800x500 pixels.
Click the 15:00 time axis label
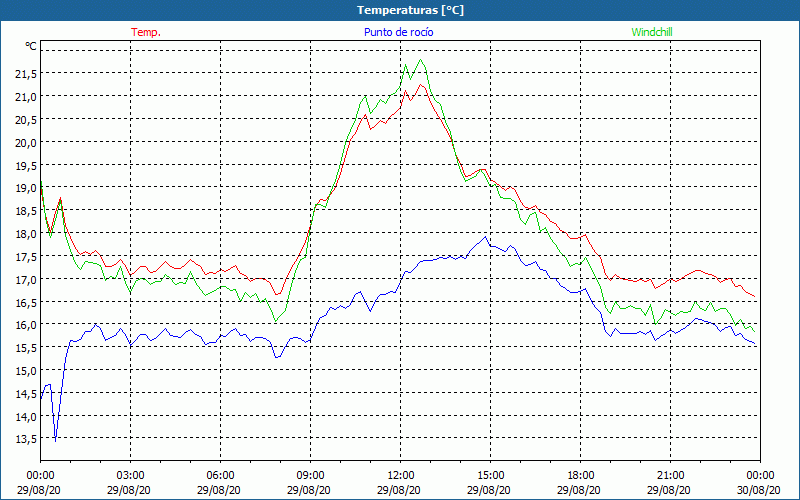(x=490, y=476)
